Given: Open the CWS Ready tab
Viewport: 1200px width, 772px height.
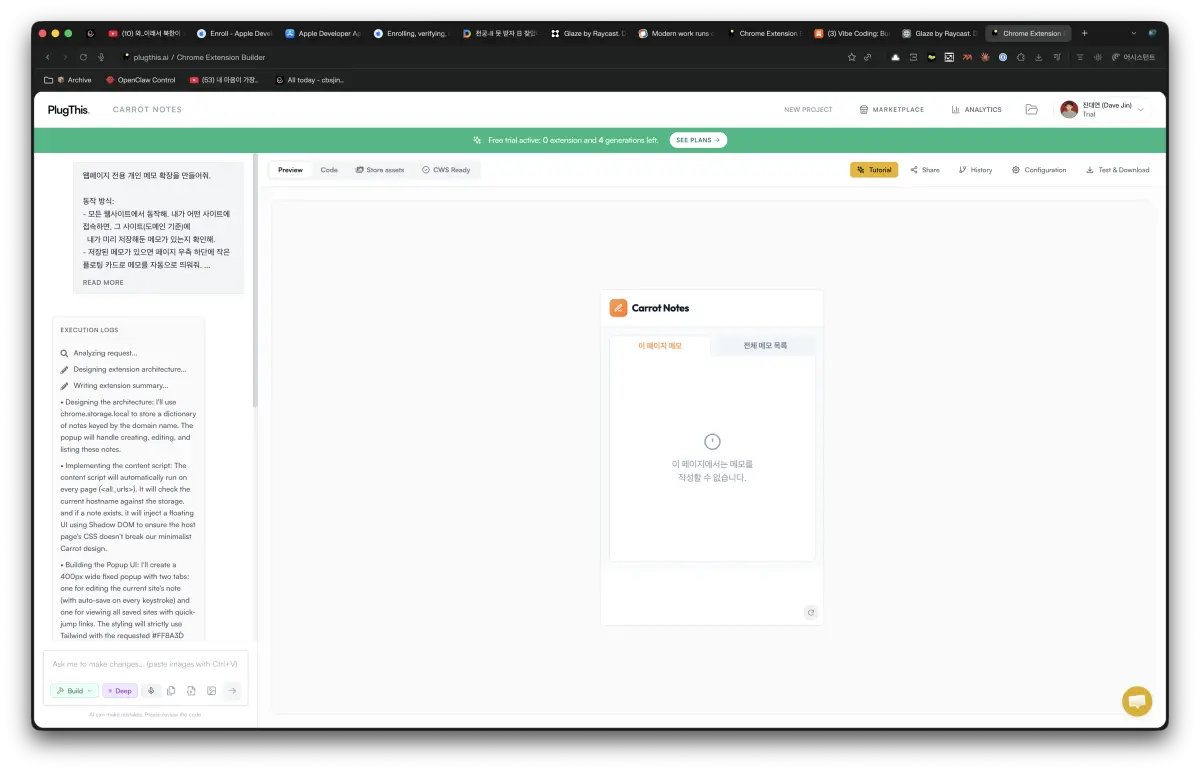Looking at the screenshot, I should [x=446, y=170].
